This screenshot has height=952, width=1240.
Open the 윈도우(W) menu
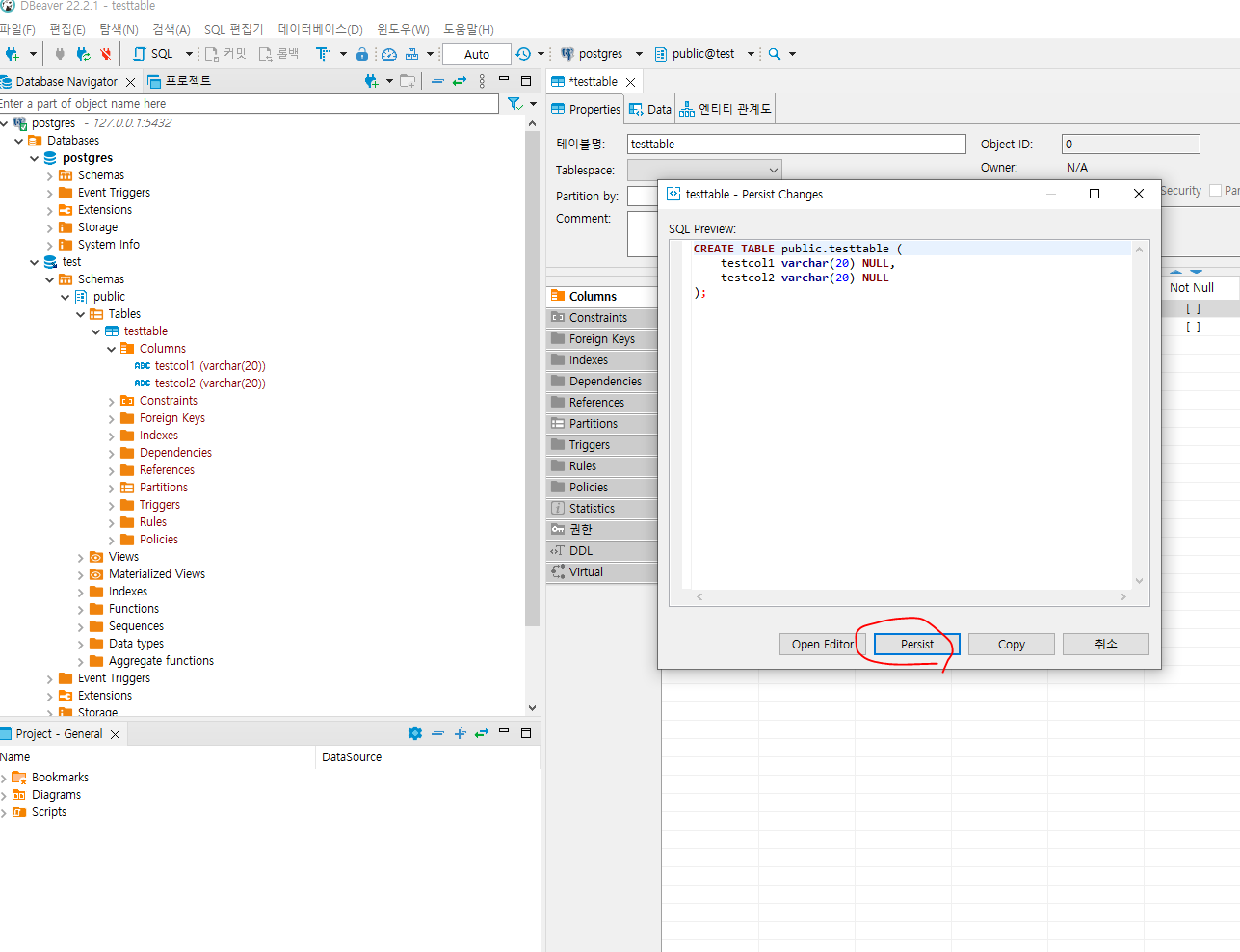click(403, 29)
